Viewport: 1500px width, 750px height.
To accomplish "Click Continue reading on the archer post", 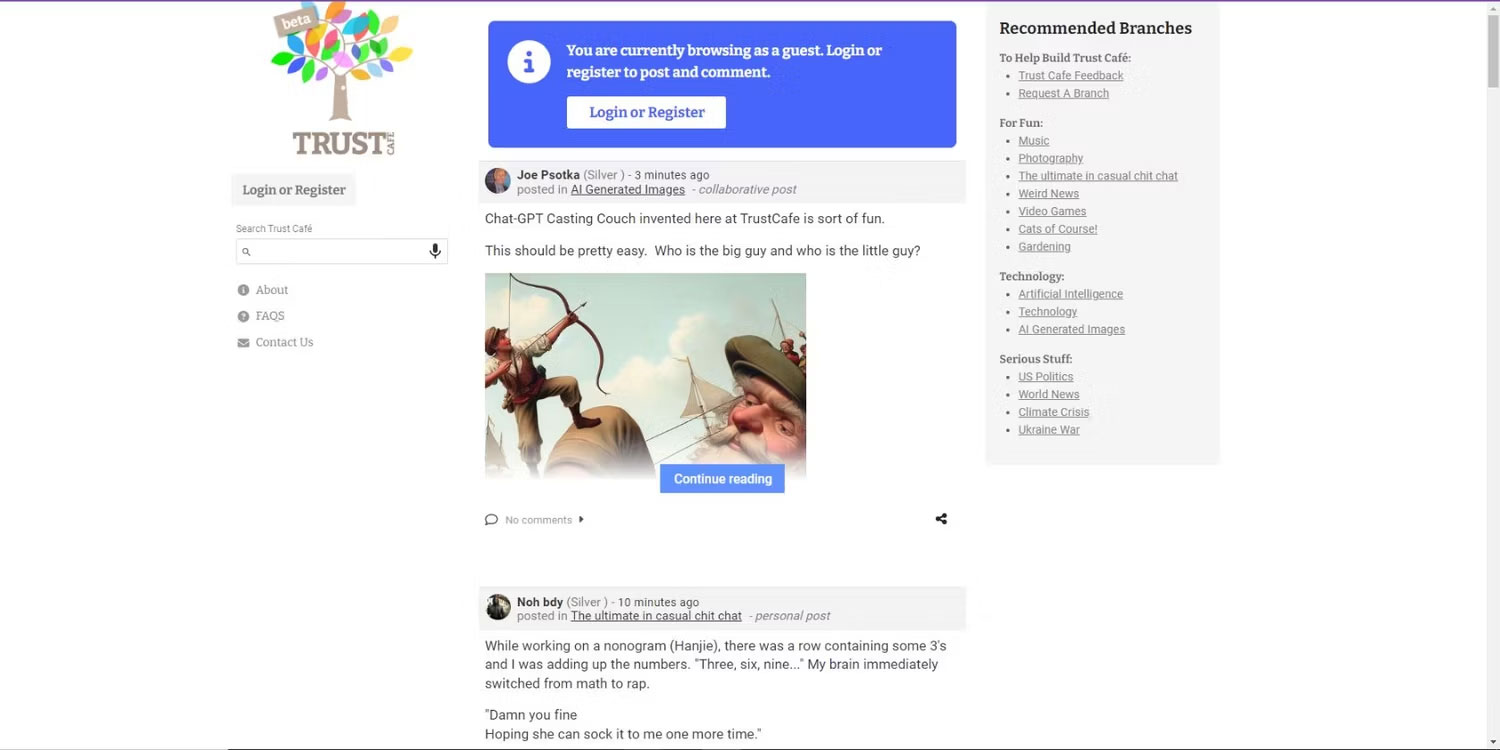I will (x=722, y=479).
